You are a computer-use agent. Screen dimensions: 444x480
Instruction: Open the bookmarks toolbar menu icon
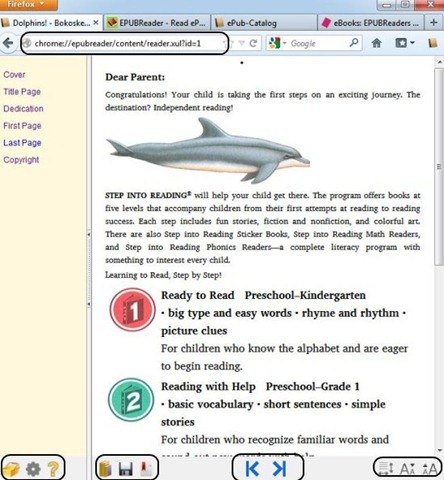click(x=405, y=43)
